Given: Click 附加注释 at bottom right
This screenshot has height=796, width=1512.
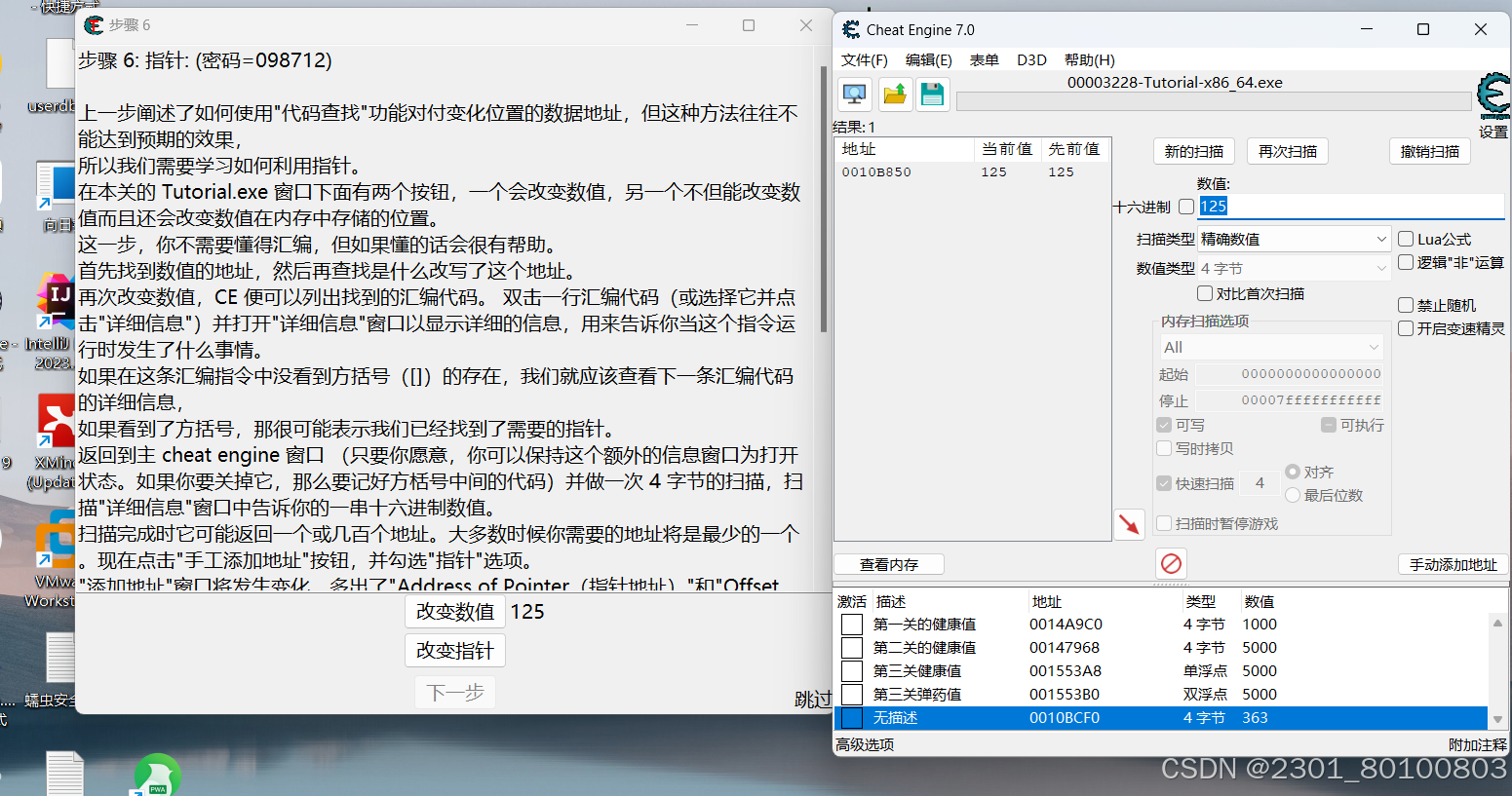Looking at the screenshot, I should tap(1478, 744).
